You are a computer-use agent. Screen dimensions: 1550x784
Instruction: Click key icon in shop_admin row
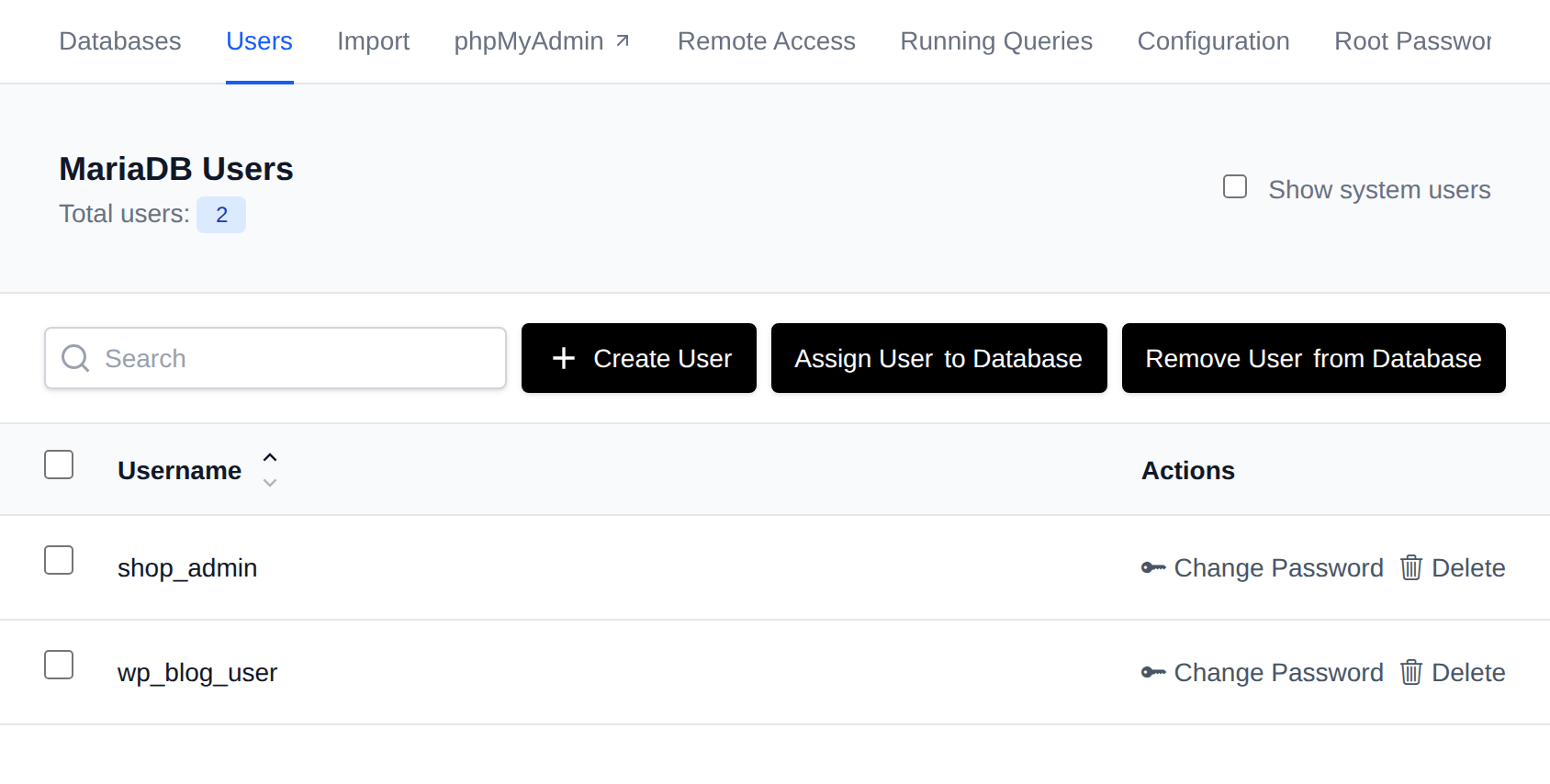pos(1153,568)
